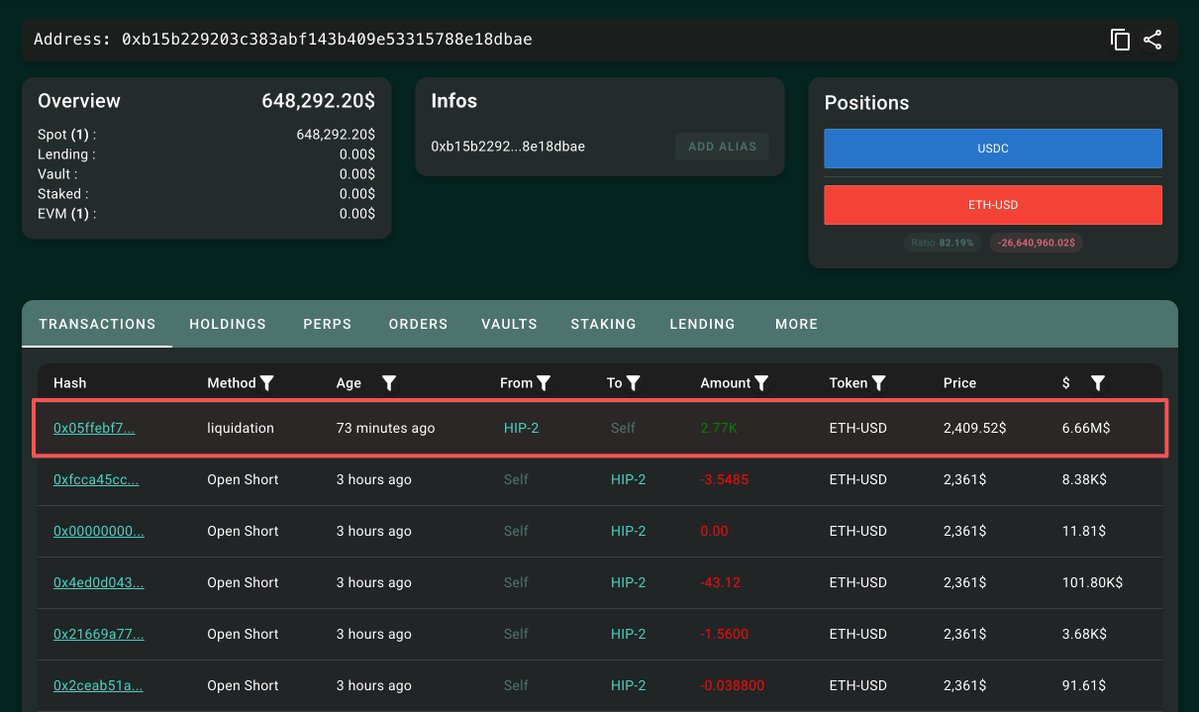Image resolution: width=1199 pixels, height=712 pixels.
Task: Select the 2,409.52$ price cell
Action: tap(975, 428)
